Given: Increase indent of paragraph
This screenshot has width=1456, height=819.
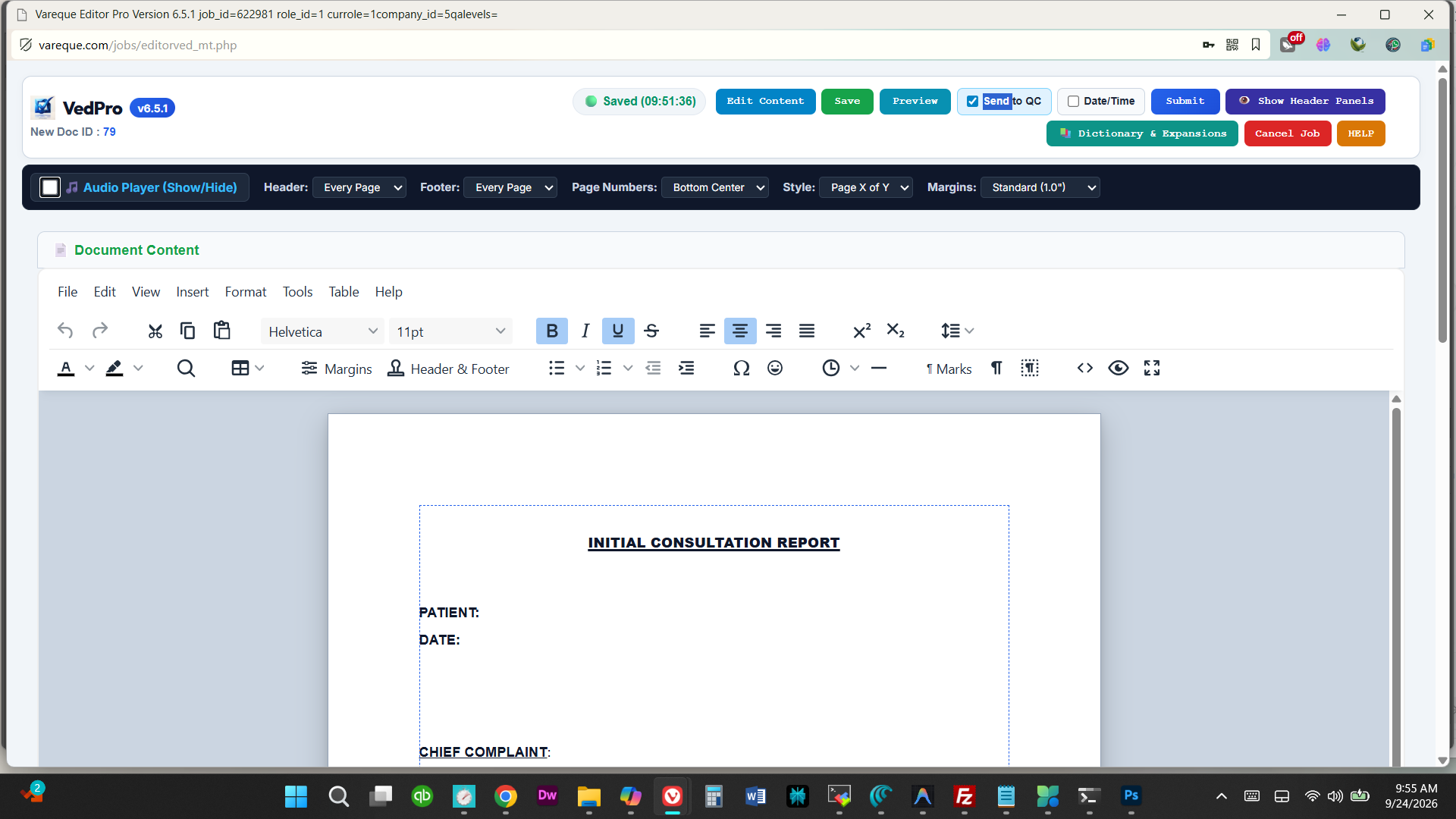Looking at the screenshot, I should (686, 369).
